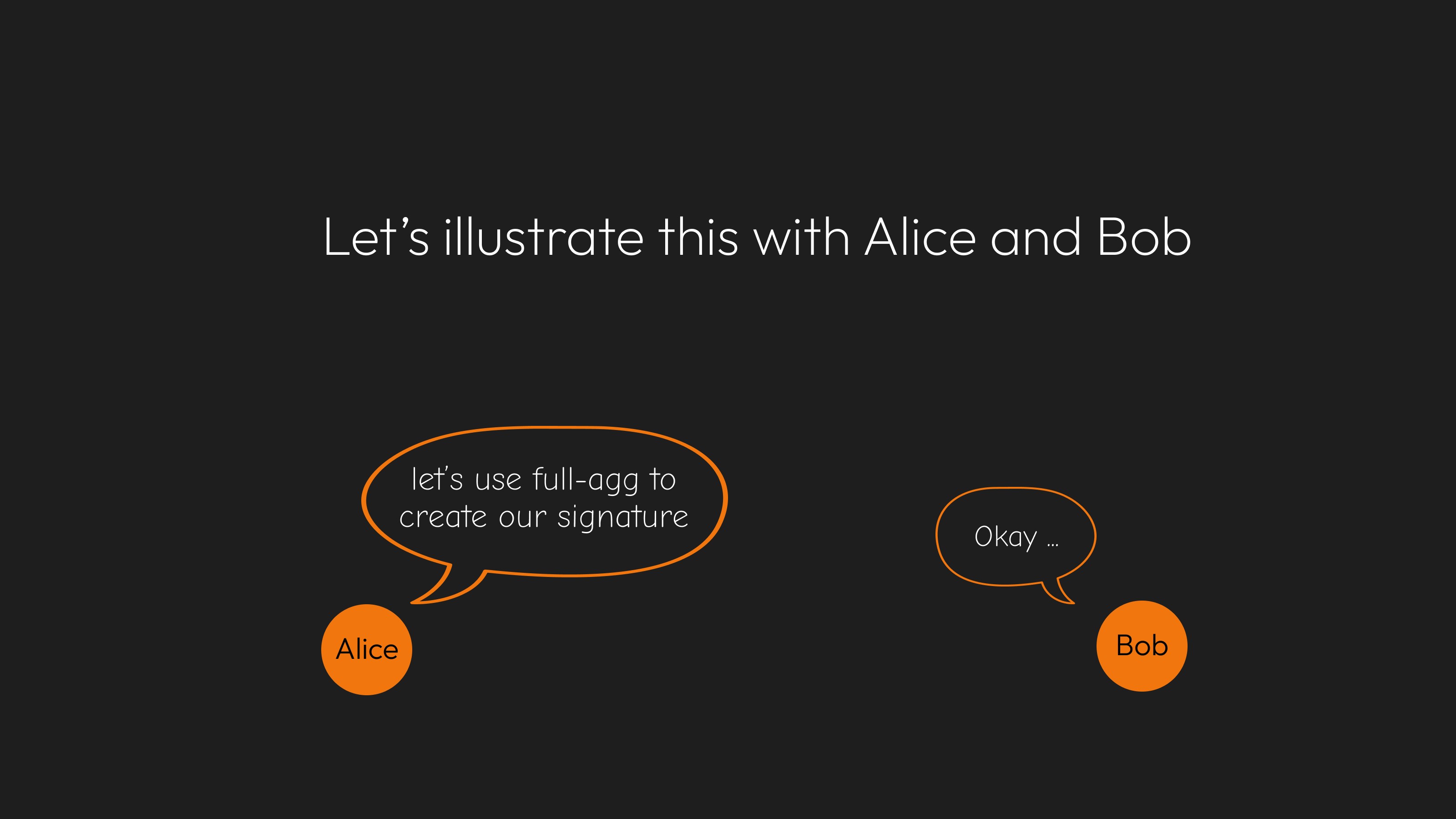Click "Let's" at the start of the title

click(x=376, y=238)
